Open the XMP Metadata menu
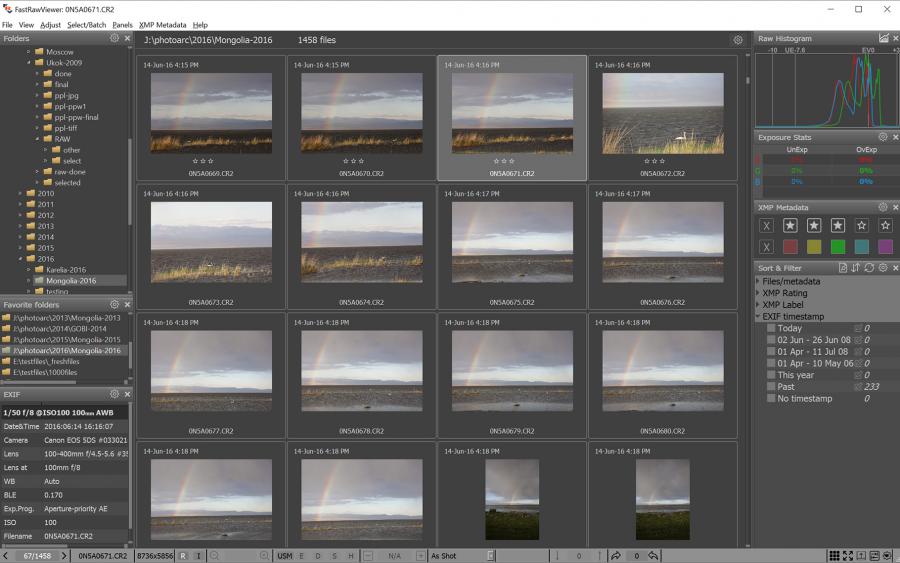900x563 pixels. [162, 24]
